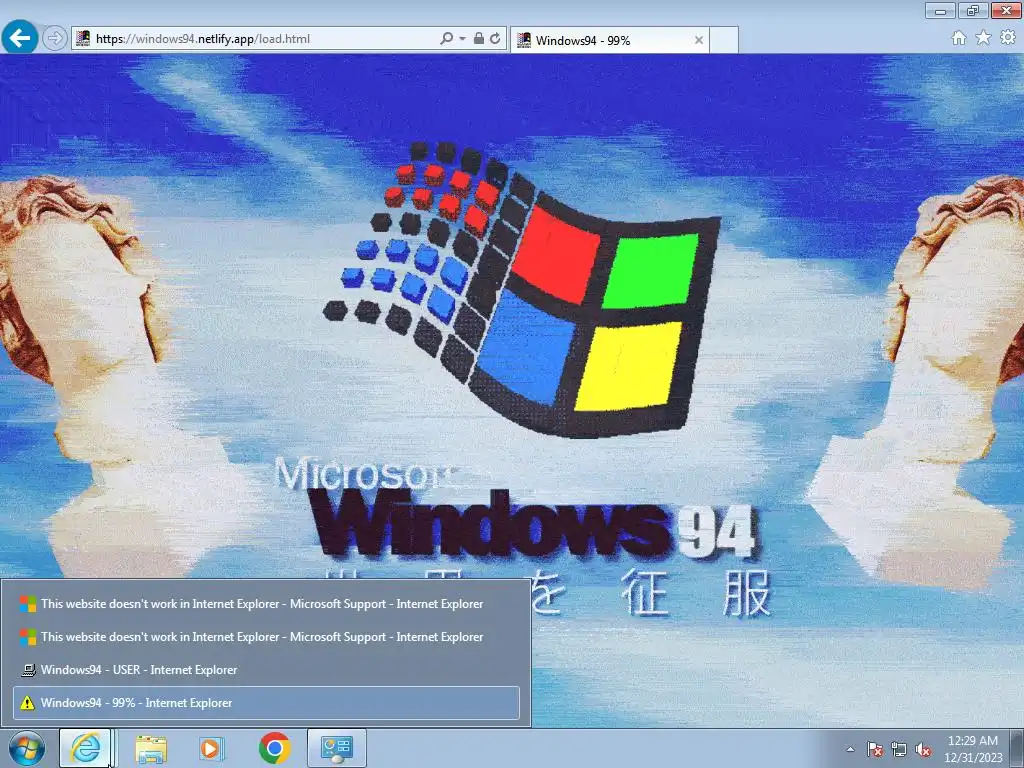The height and width of the screenshot is (768, 1024).
Task: Open the Tools gear menu
Action: [1008, 38]
